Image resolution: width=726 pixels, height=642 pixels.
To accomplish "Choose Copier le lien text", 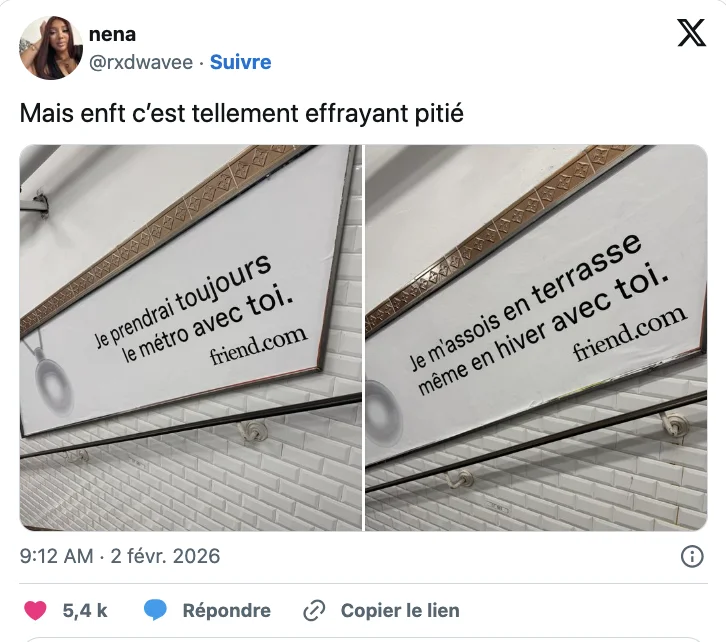I will click(400, 611).
